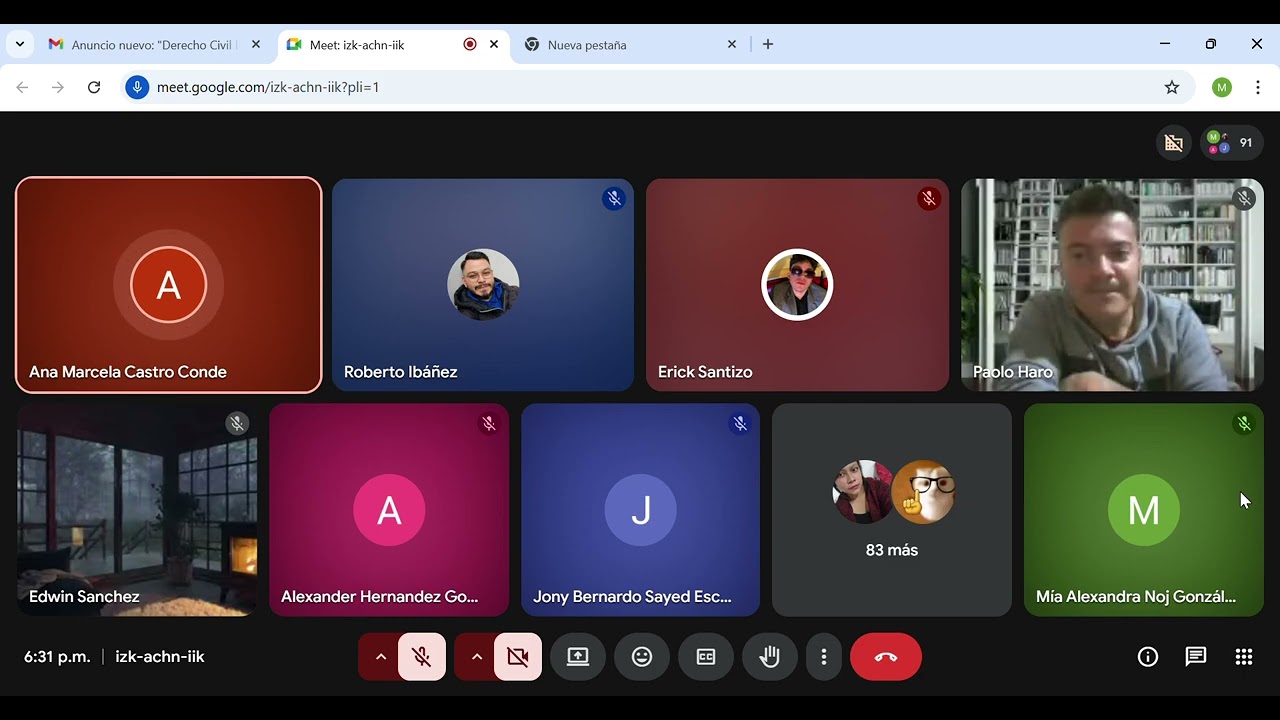
Task: Click muted mic icon on Jony Bernardo tile
Action: click(740, 423)
